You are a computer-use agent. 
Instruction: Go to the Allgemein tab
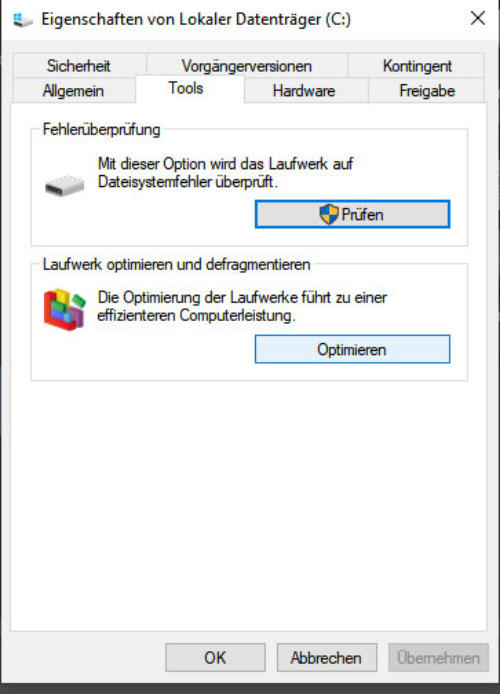tap(73, 91)
